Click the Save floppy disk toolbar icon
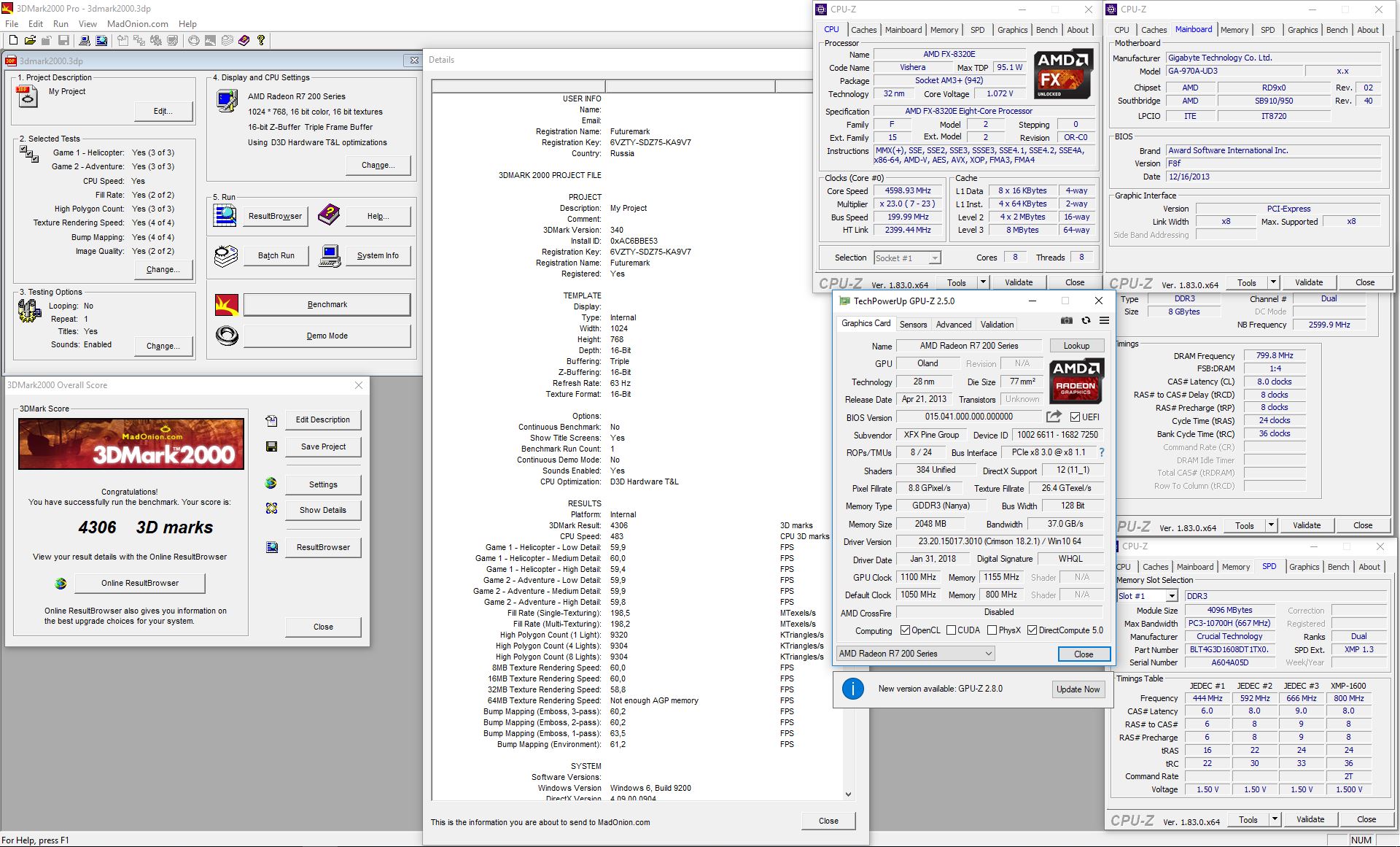 pyautogui.click(x=64, y=40)
